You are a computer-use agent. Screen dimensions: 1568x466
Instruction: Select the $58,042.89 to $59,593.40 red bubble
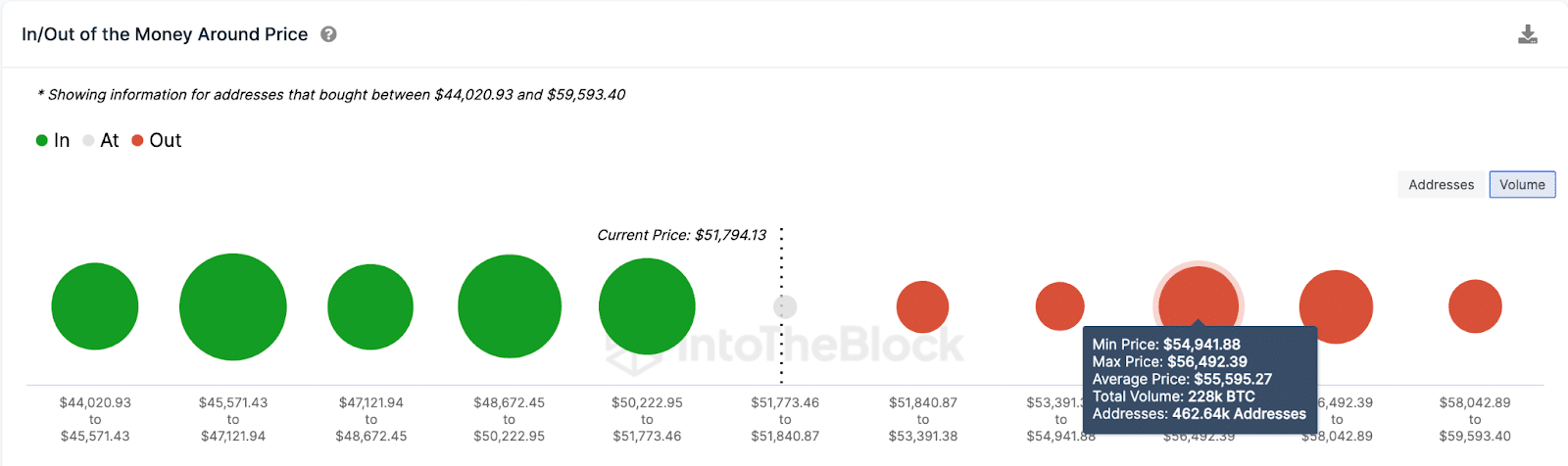[x=1475, y=306]
